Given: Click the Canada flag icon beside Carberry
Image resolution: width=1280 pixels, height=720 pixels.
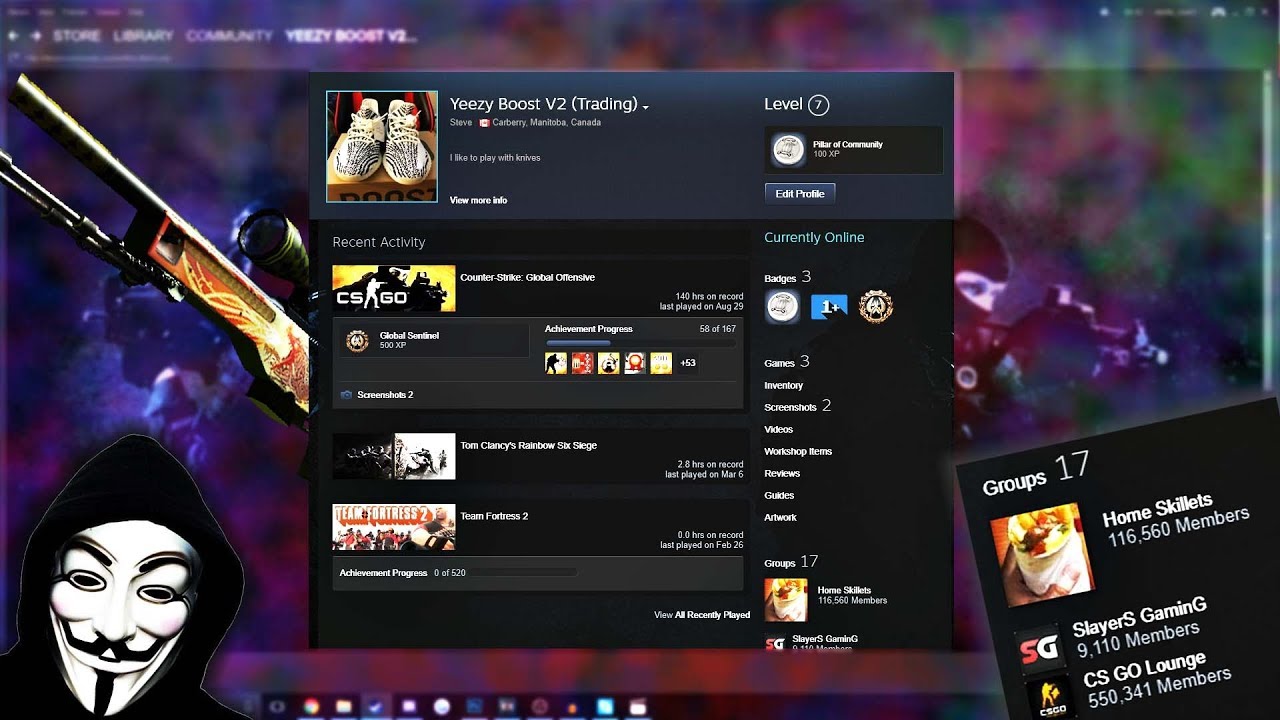Looking at the screenshot, I should click(484, 122).
